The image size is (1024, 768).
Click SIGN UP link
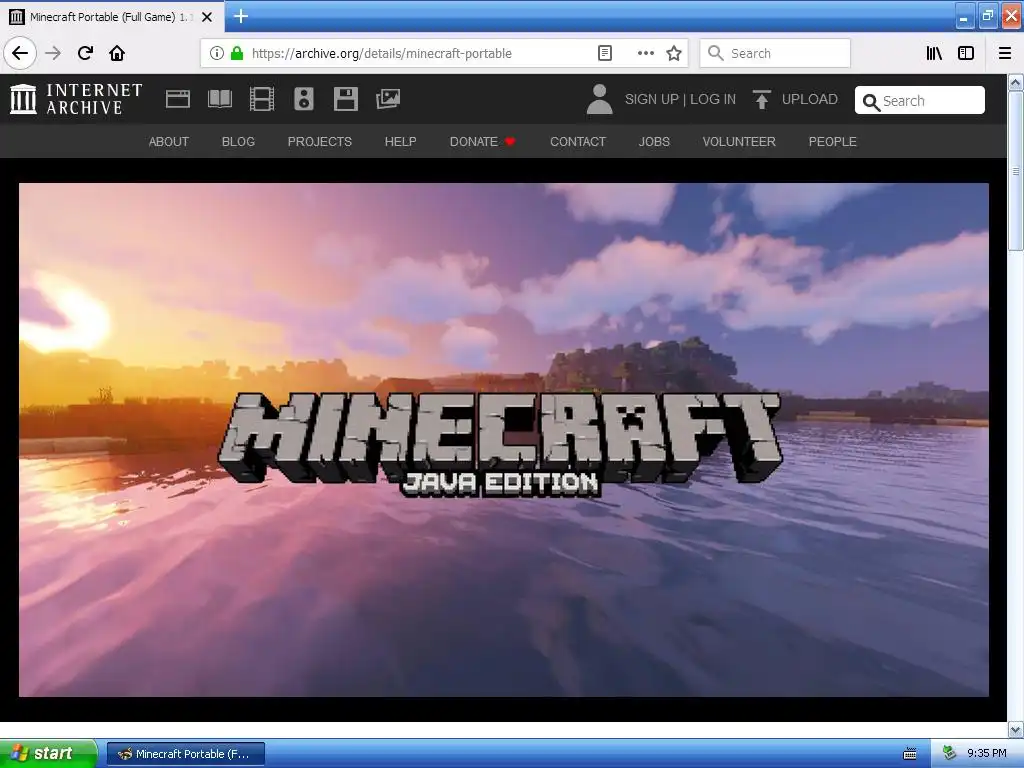652,99
